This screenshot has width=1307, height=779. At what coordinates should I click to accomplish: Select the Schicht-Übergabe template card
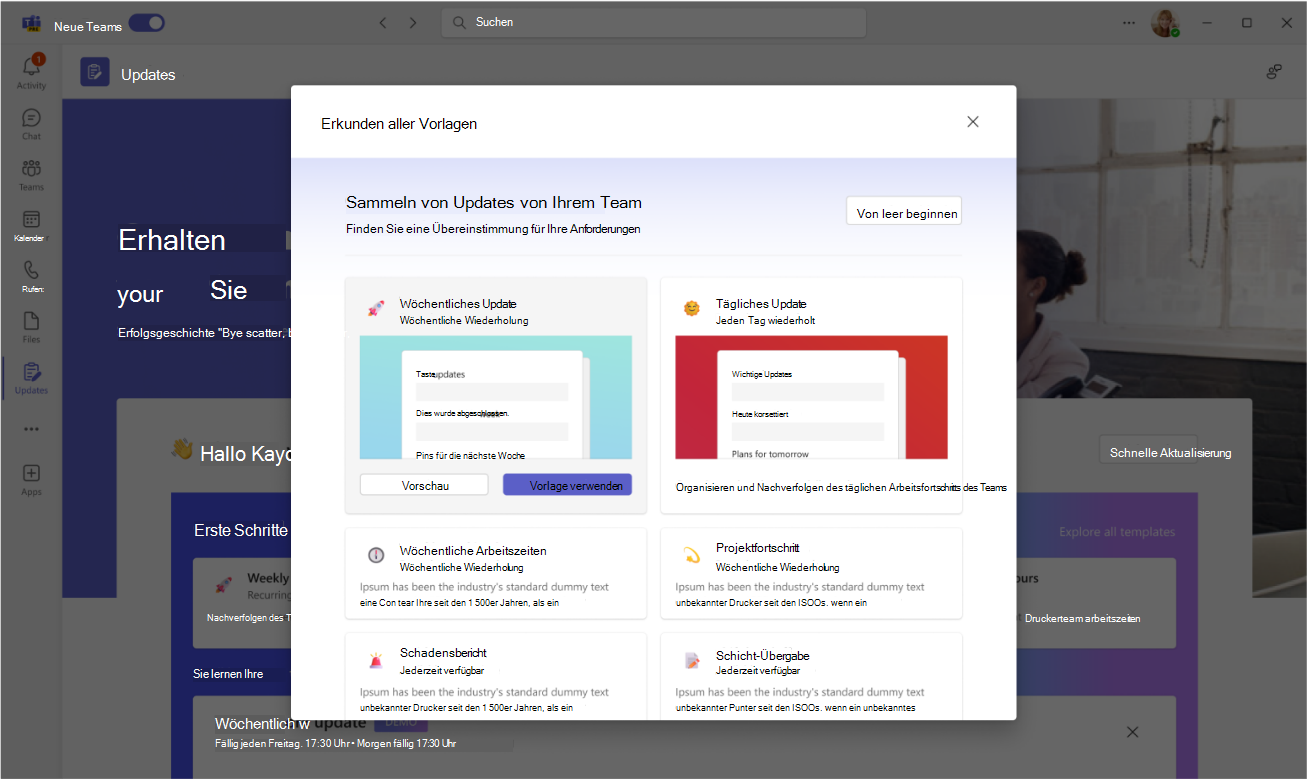[811, 676]
